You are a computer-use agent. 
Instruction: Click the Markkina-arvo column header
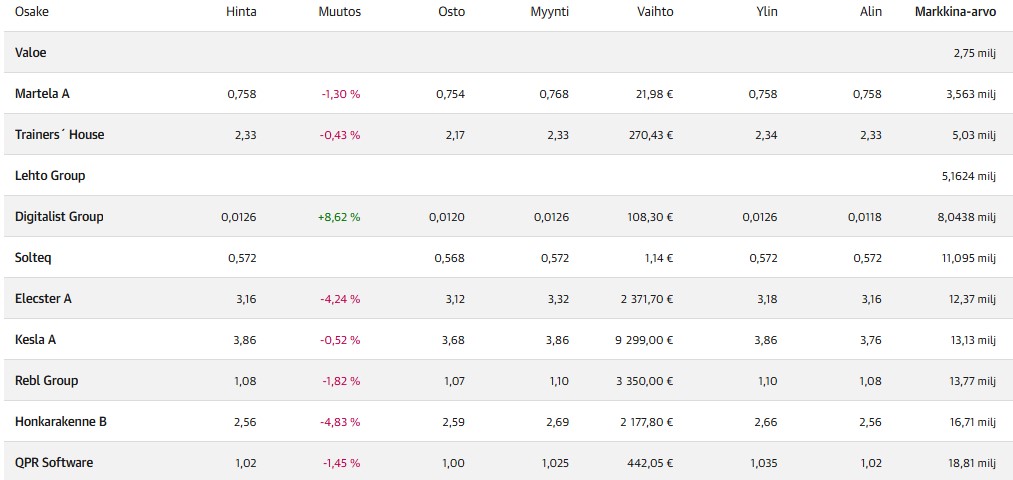click(x=955, y=12)
